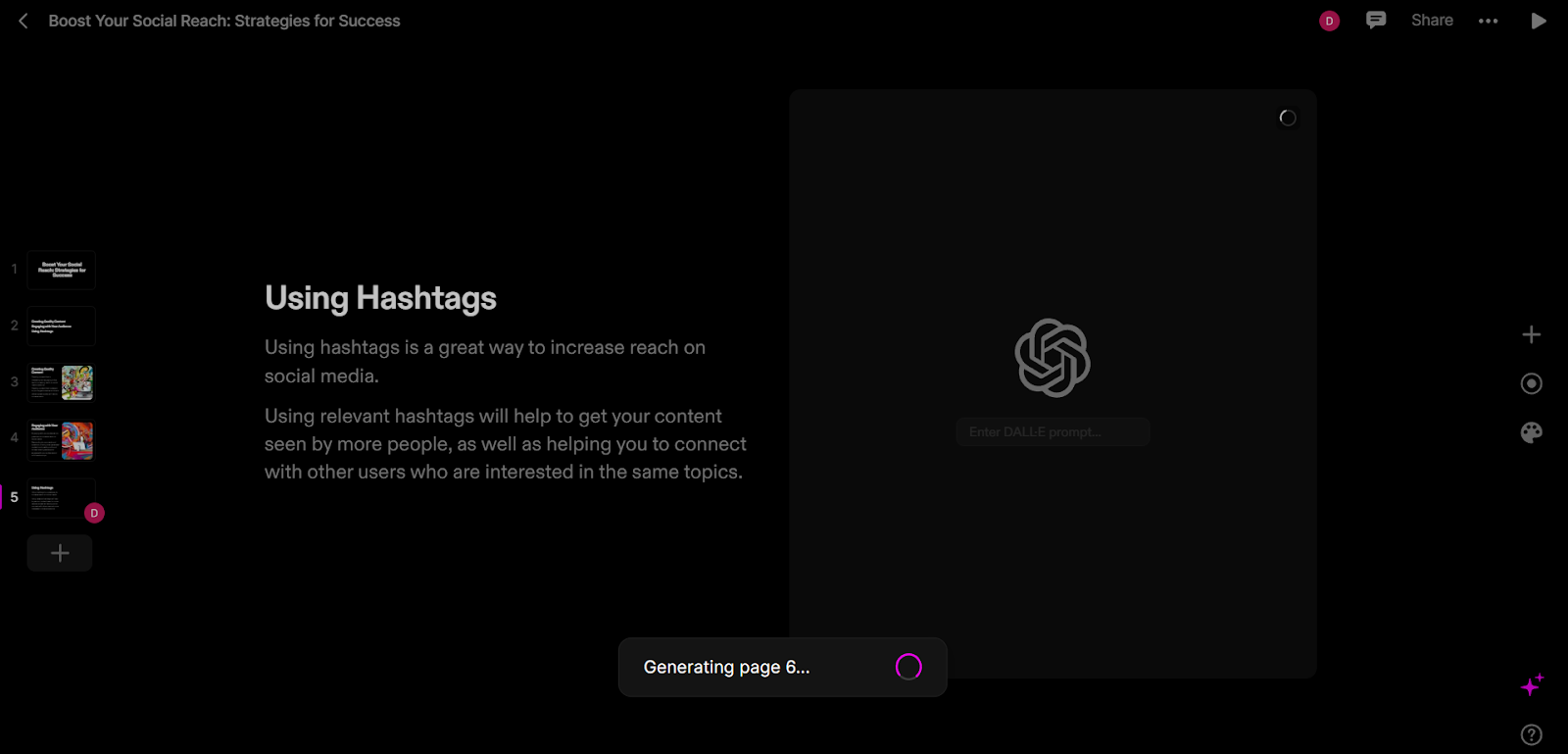Image resolution: width=1568 pixels, height=754 pixels.
Task: Click the D collaborator badge on slide 5
Action: click(94, 513)
